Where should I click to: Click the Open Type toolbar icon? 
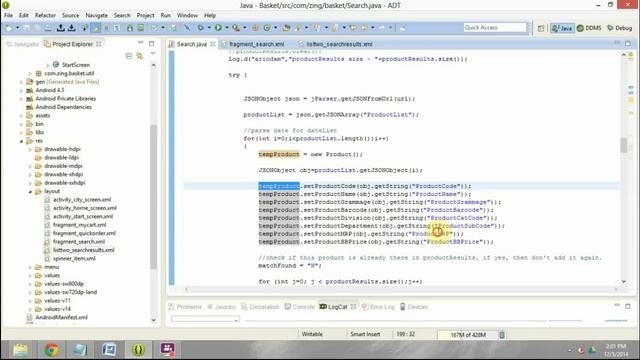(x=286, y=28)
